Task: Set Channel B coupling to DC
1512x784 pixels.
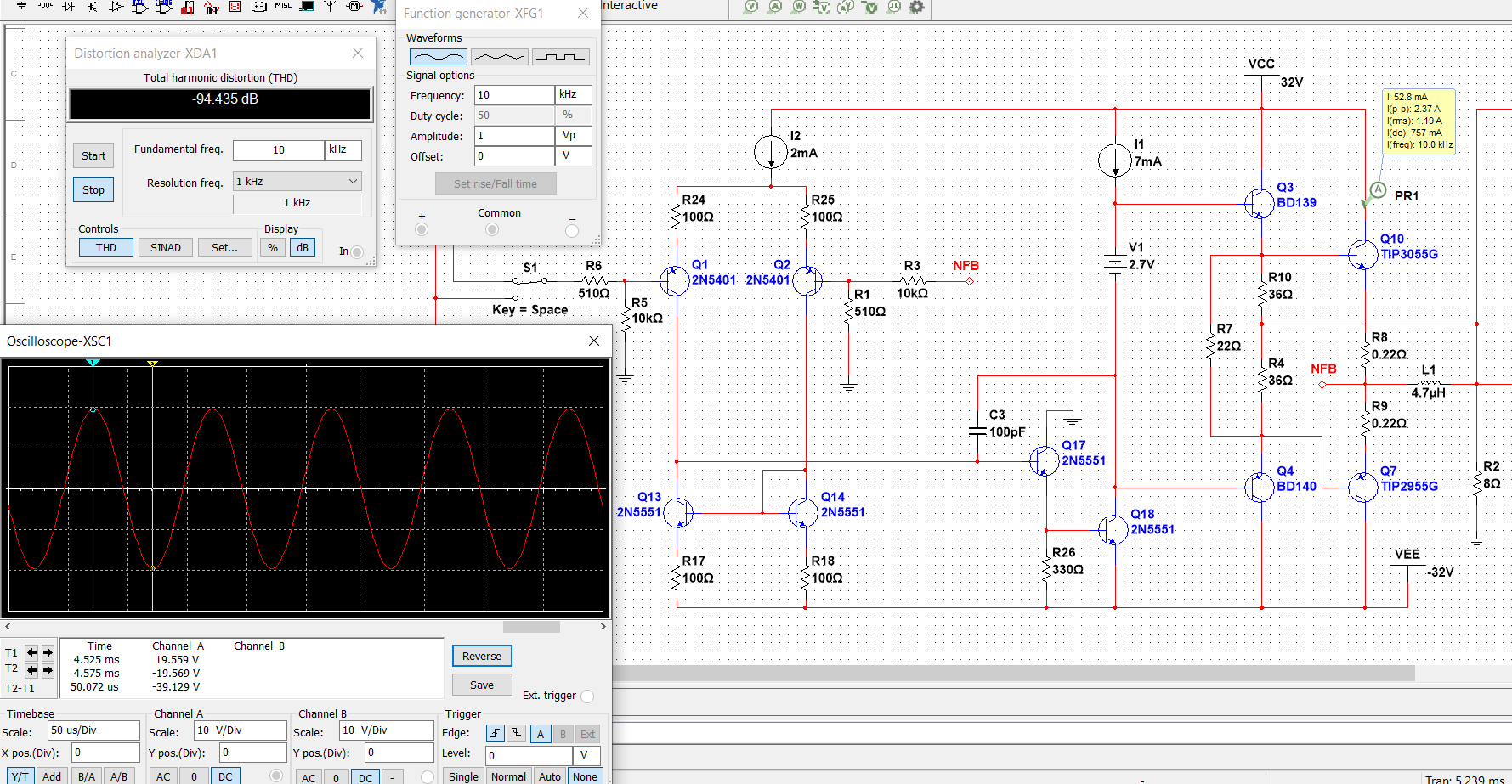Action: 365,777
